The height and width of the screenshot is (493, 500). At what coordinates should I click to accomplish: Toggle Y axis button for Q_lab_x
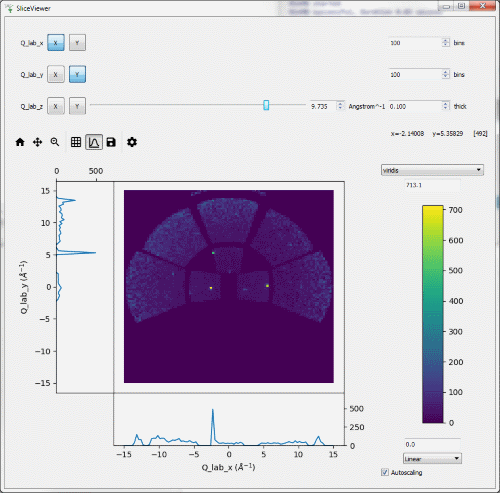[77, 43]
